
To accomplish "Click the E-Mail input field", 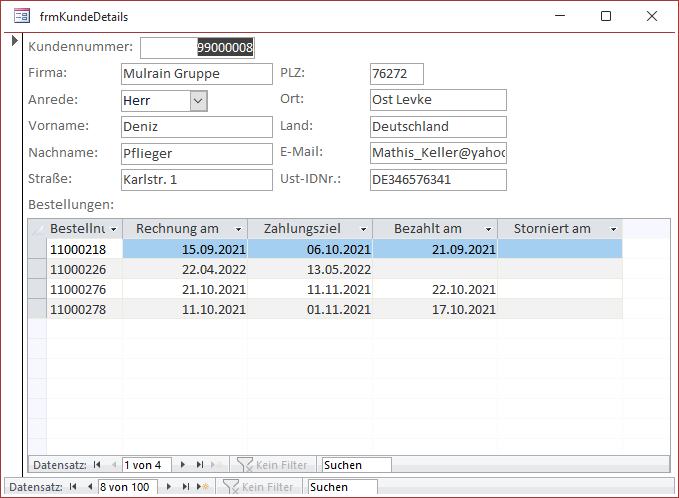I will (437, 153).
